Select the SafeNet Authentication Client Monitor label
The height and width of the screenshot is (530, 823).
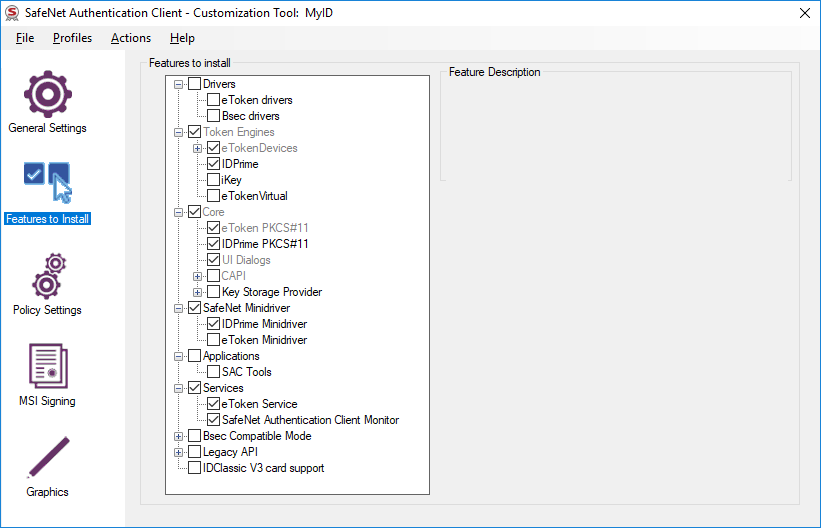[310, 420]
